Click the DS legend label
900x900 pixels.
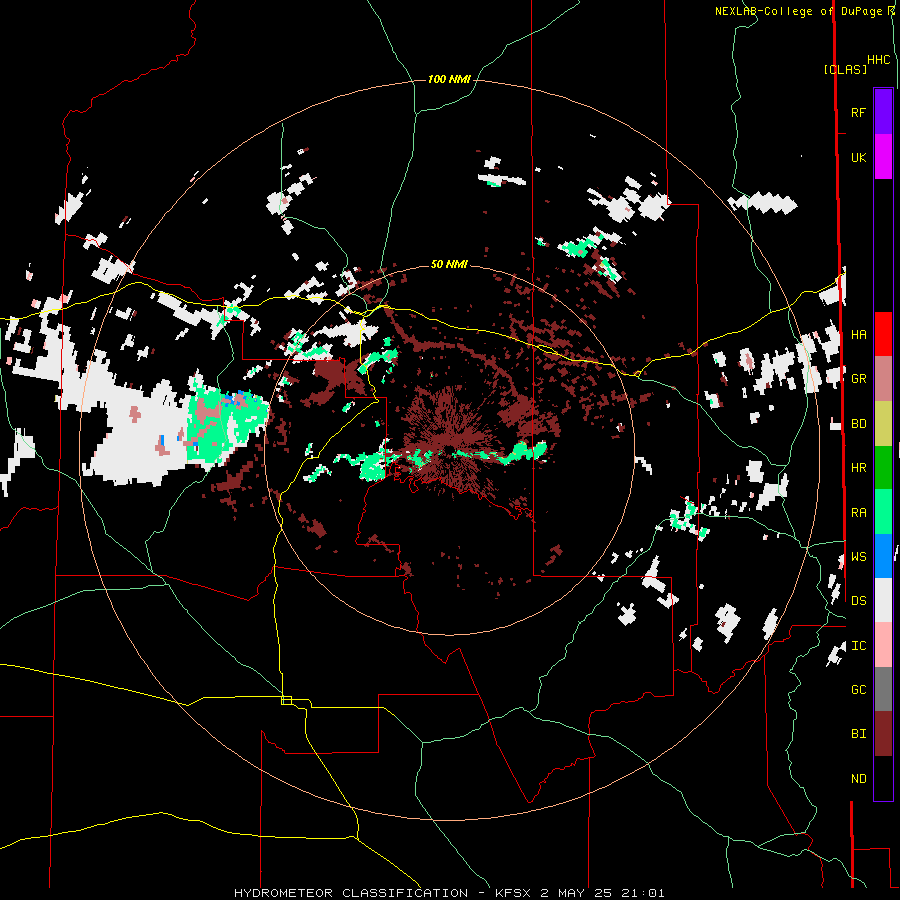[x=858, y=601]
